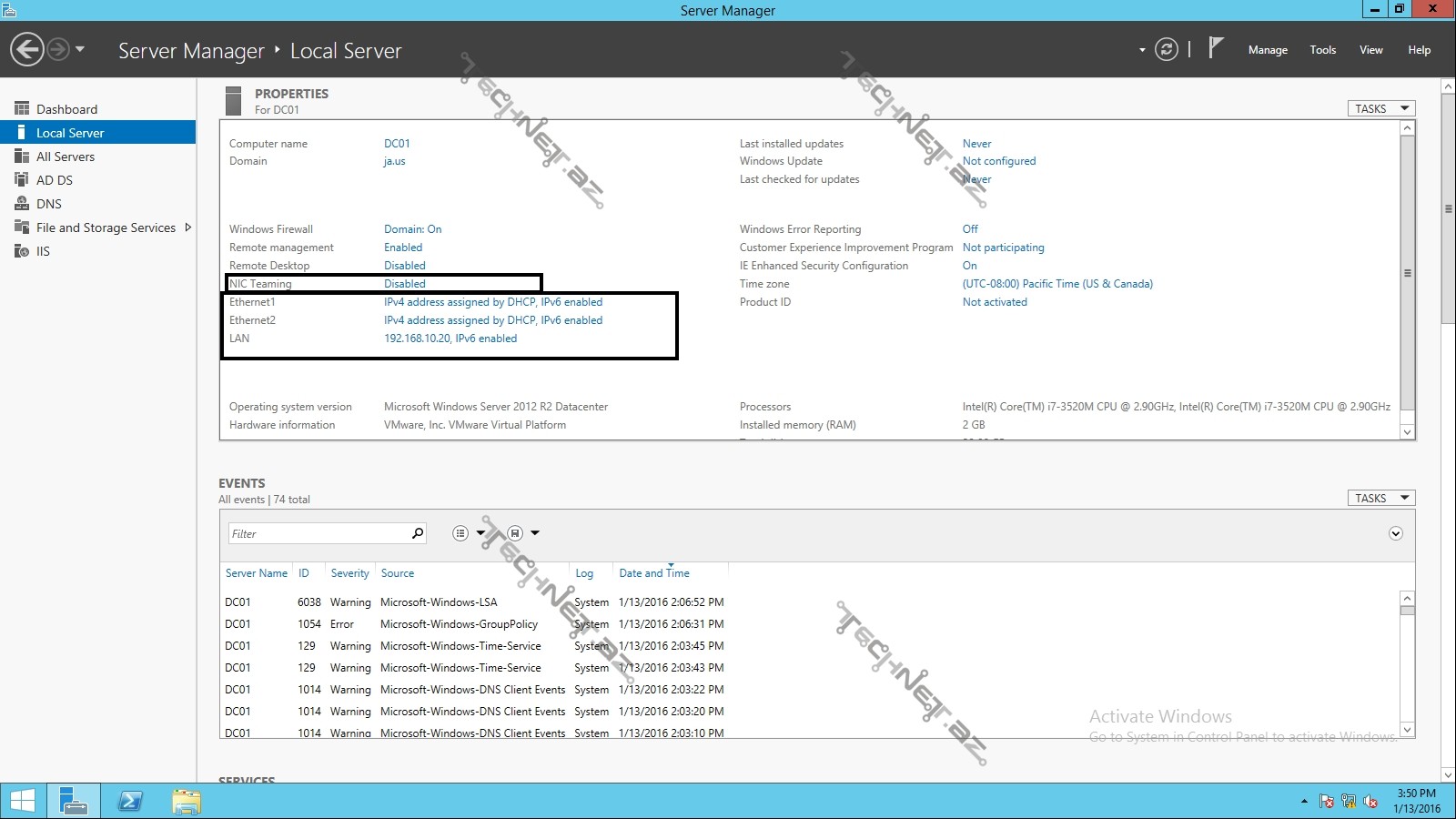Viewport: 1456px width, 819px height.
Task: Click the Windows Start button
Action: pos(22,801)
